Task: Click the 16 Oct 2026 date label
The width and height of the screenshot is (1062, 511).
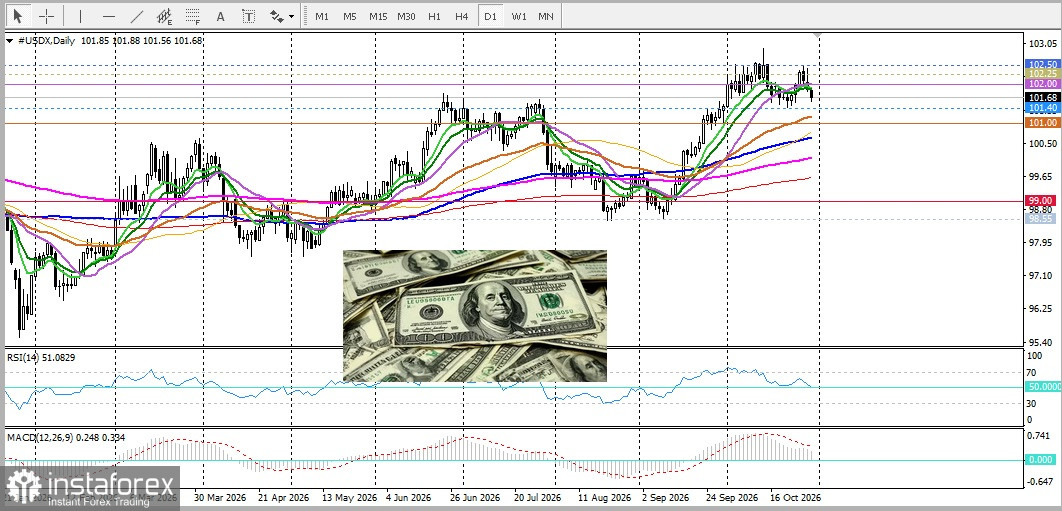Action: (x=794, y=497)
